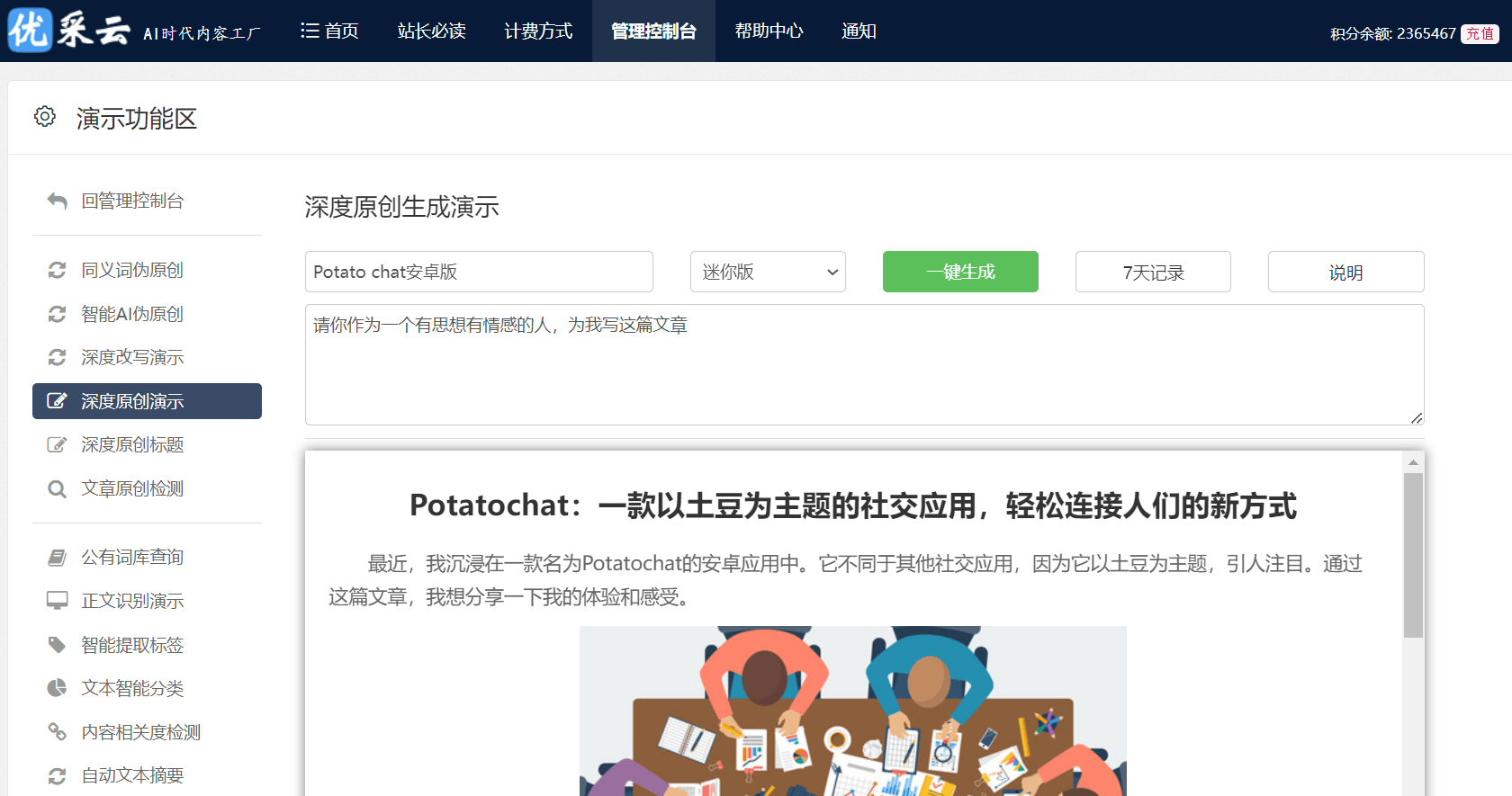Focus the Potato chat安卓版 keyword input field
The width and height of the screenshot is (1512, 796).
click(479, 272)
